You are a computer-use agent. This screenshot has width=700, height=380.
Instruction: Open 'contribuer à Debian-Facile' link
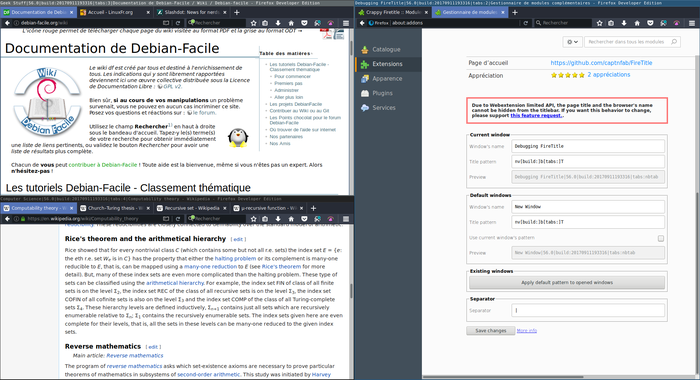(x=103, y=165)
